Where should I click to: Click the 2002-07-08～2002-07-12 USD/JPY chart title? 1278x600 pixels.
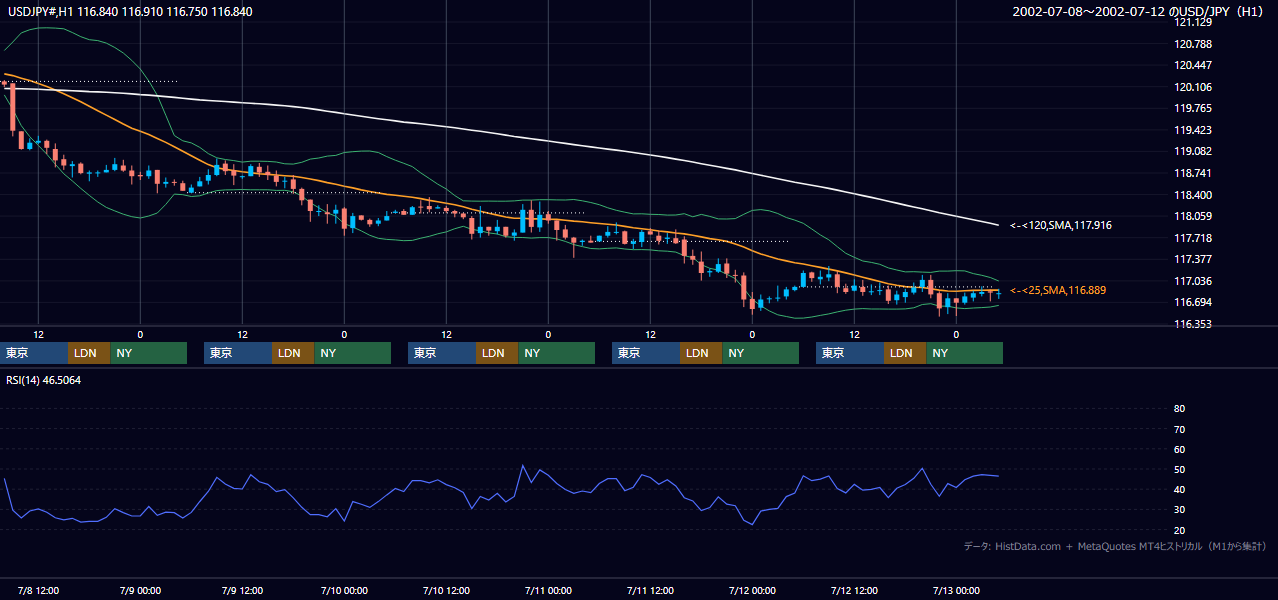click(x=1140, y=12)
